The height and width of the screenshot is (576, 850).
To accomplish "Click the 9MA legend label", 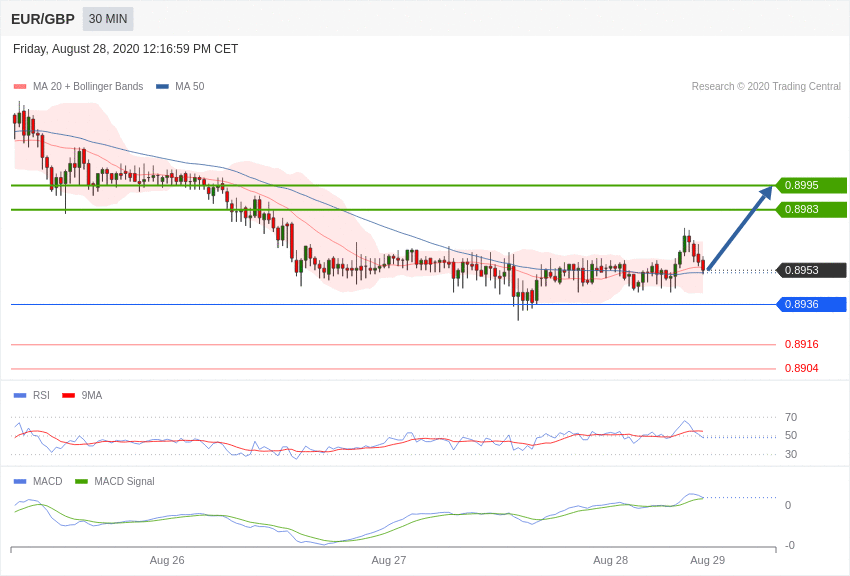I will (x=92, y=396).
